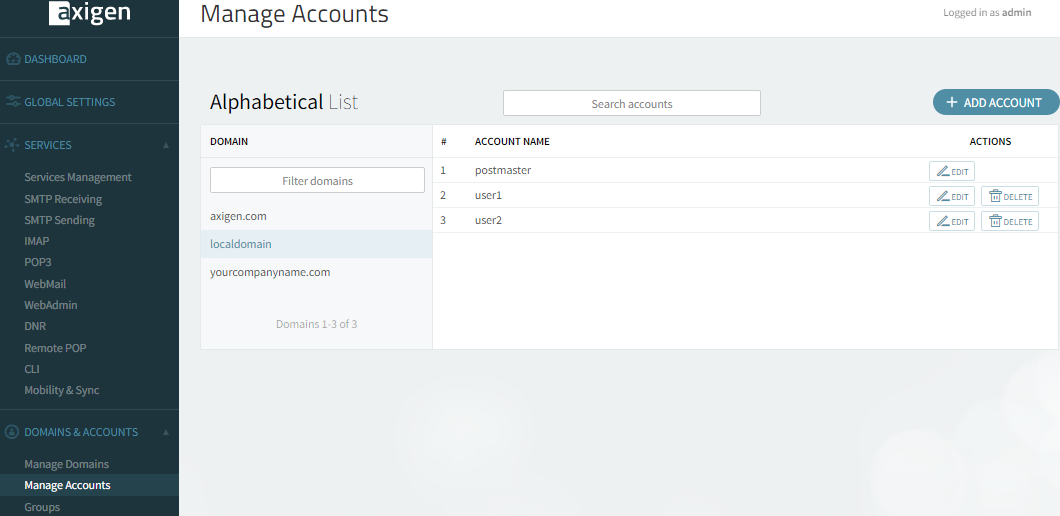Click the Dashboard icon in sidebar
Screen dimensions: 1060x516
(x=13, y=59)
